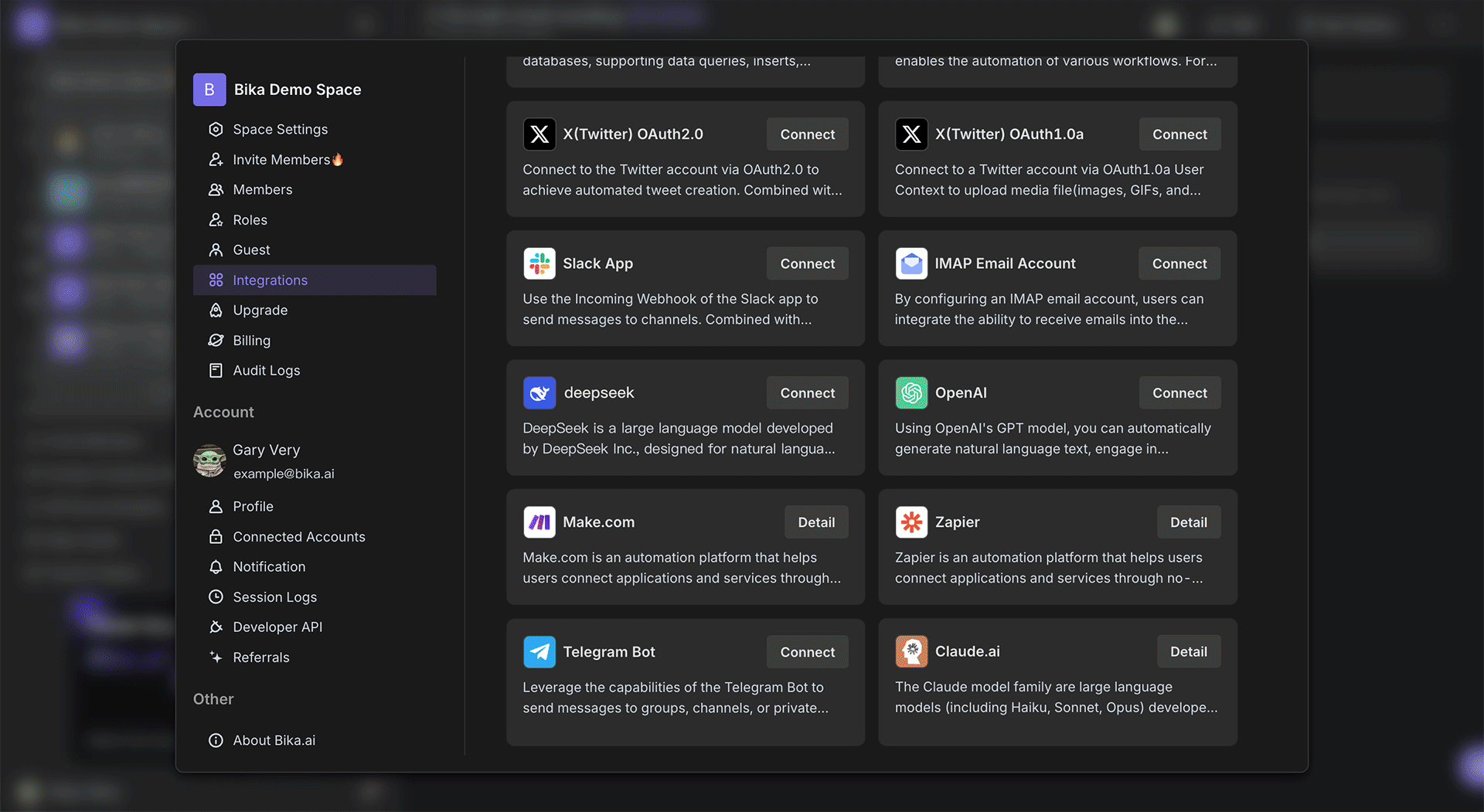
Task: Select Integrations in the sidebar
Action: [270, 280]
